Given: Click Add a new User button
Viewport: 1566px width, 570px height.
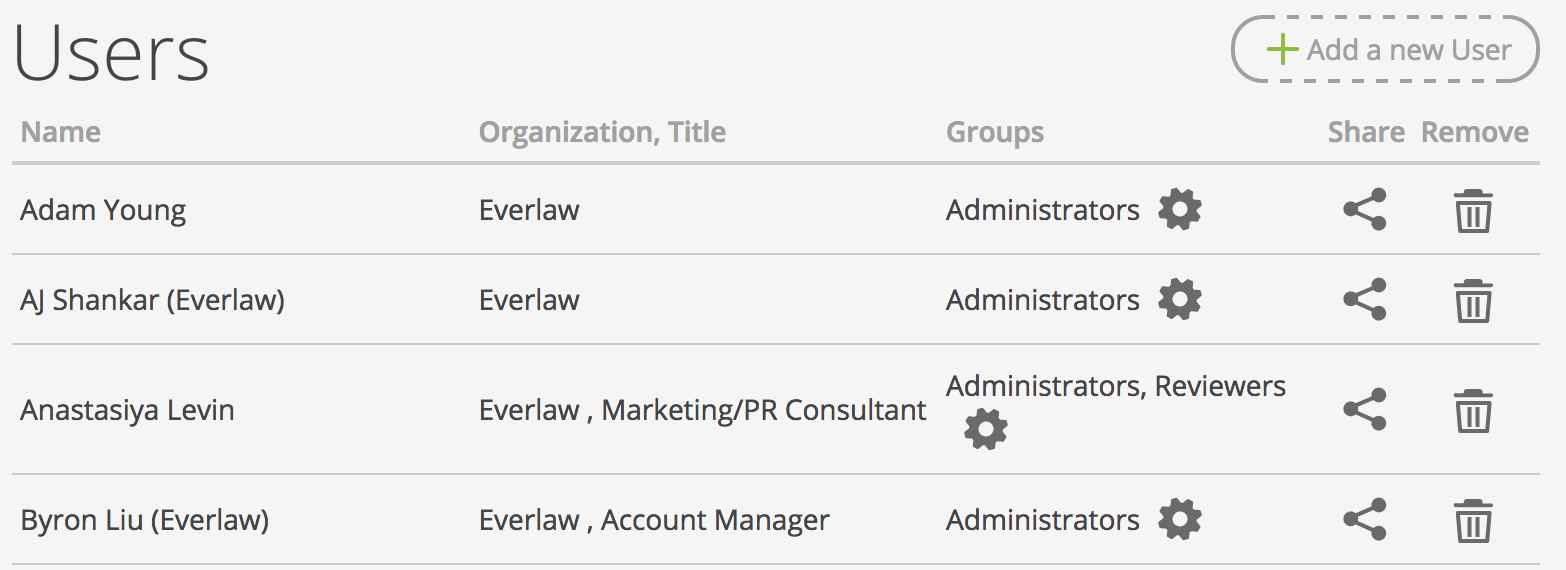Looking at the screenshot, I should pos(1385,49).
